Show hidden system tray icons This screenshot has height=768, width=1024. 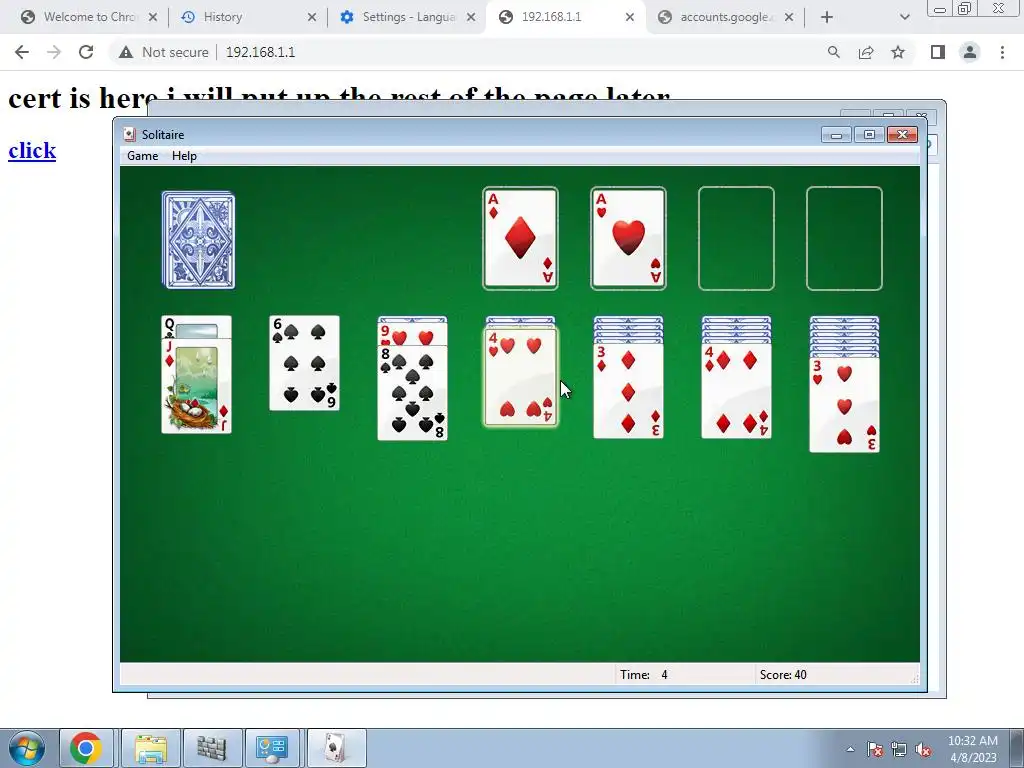850,749
